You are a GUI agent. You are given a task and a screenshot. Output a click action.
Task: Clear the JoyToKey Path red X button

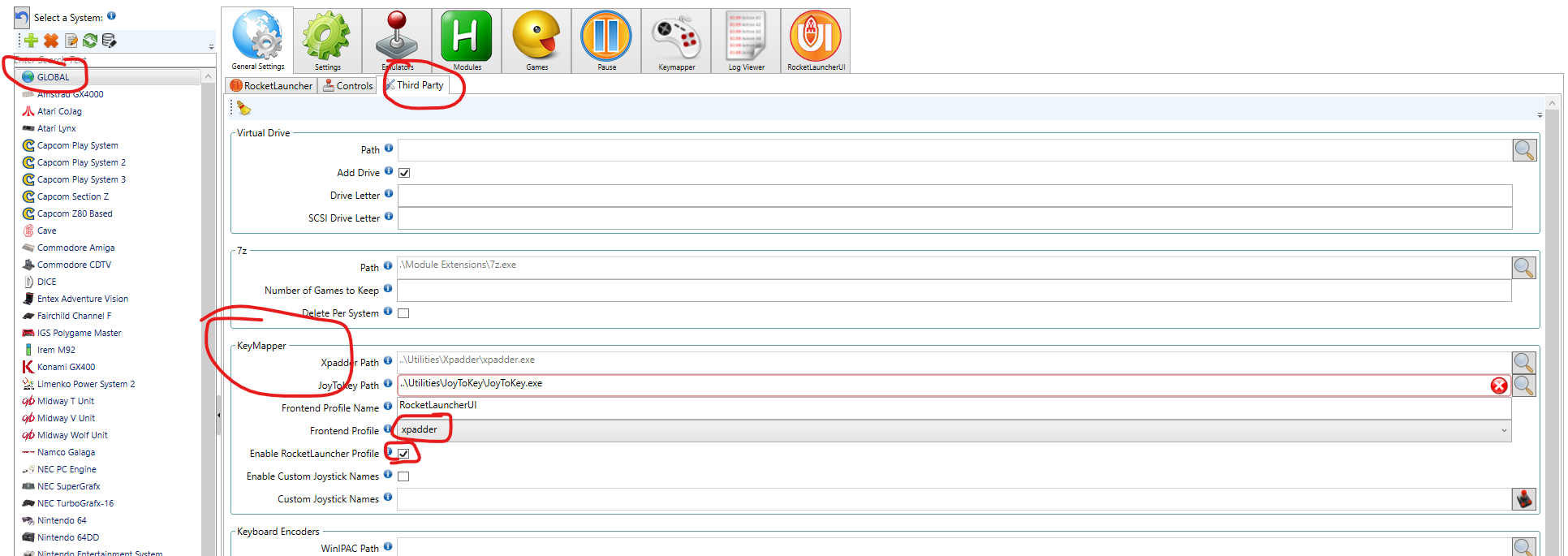1498,386
